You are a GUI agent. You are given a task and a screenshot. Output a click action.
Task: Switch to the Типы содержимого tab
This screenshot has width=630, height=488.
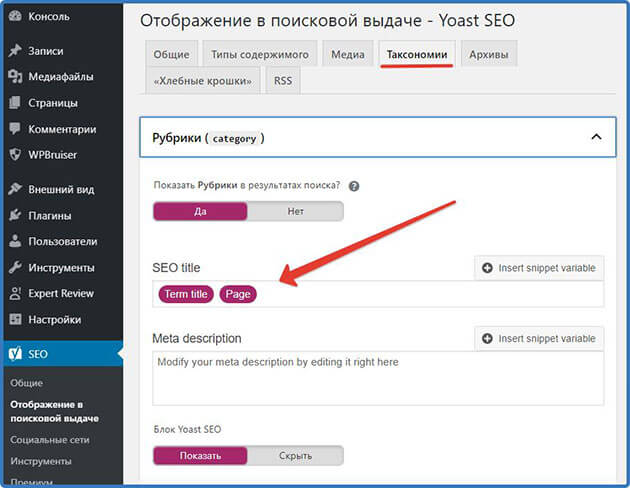(x=260, y=54)
